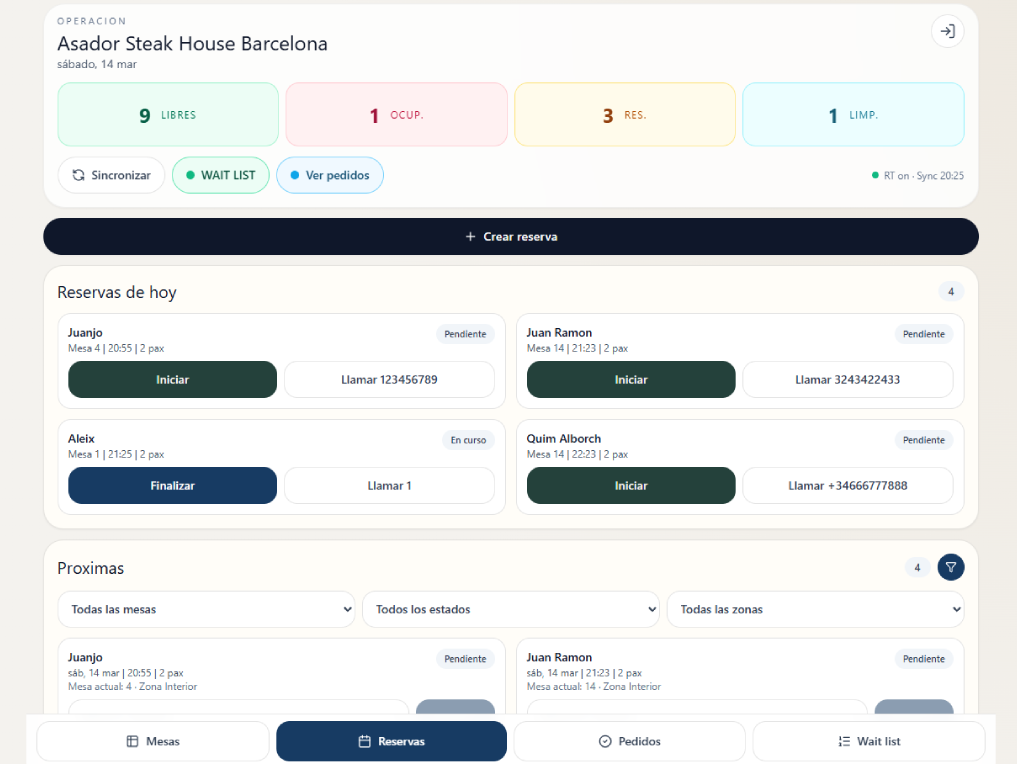
Task: Toggle the WAIT LIST pill
Action: click(220, 175)
